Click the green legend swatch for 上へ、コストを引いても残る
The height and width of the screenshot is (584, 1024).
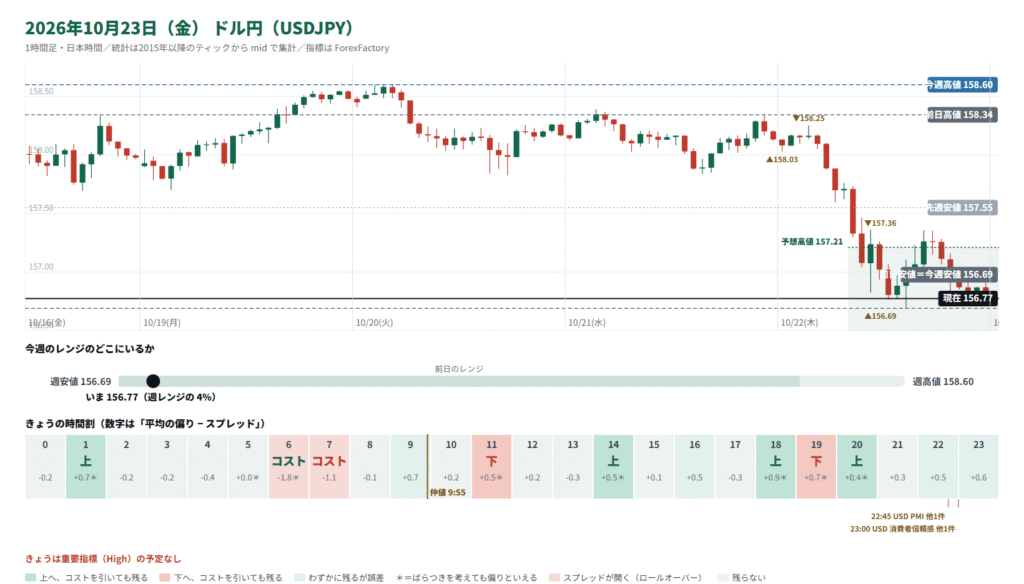point(30,577)
